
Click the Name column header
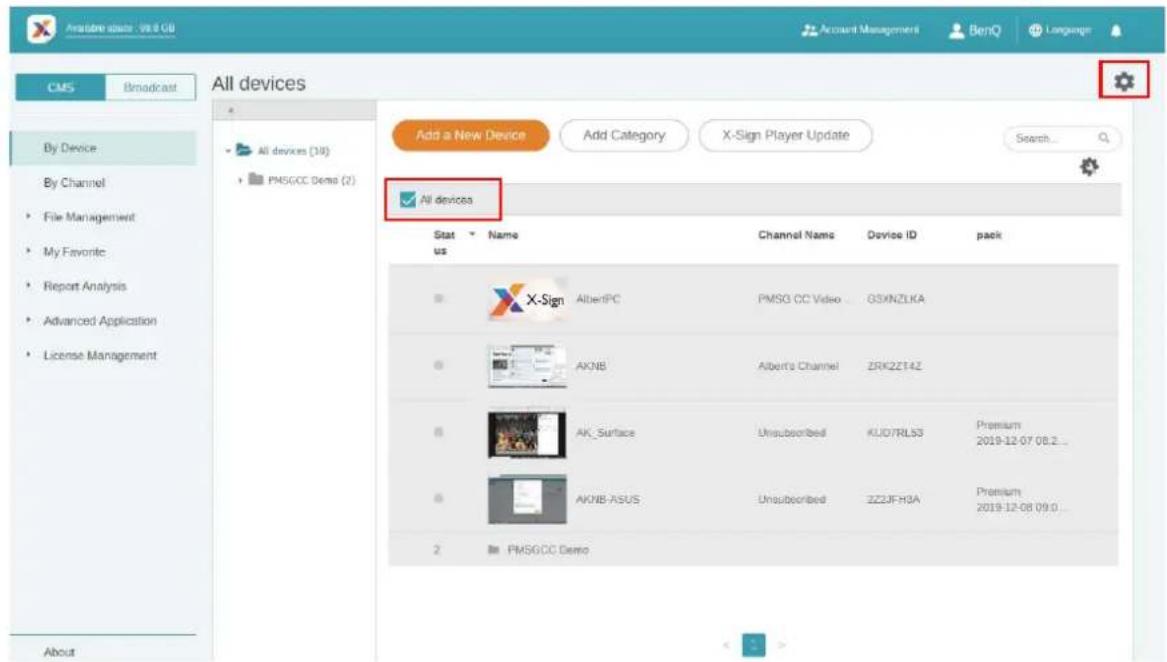(503, 235)
